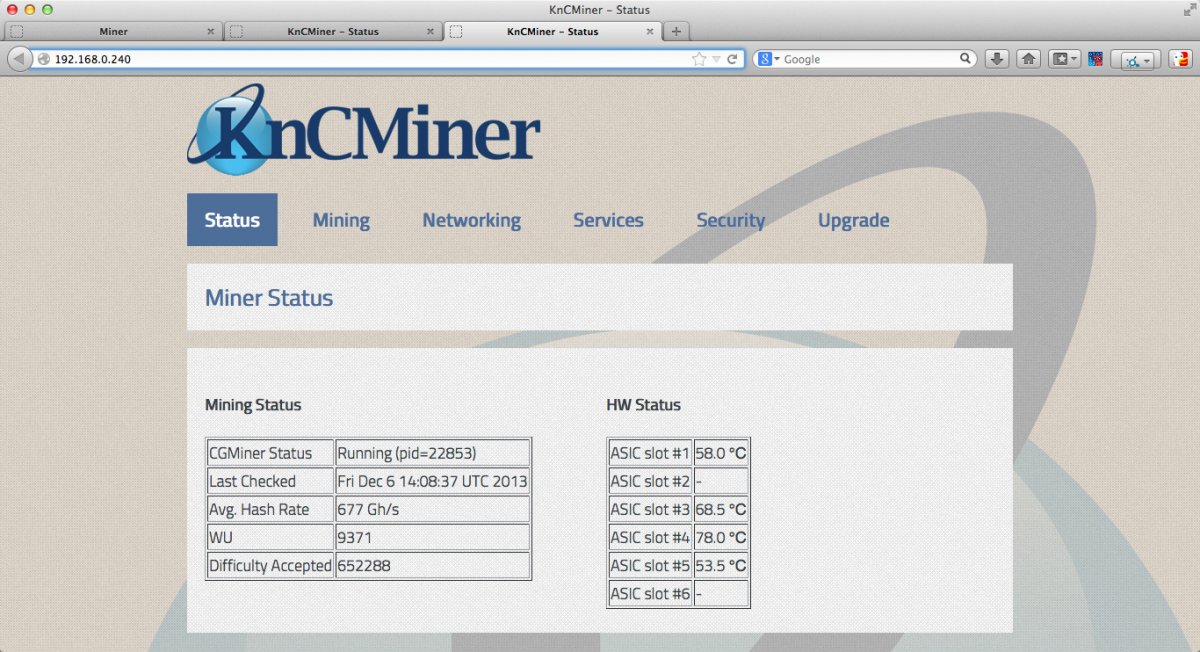The image size is (1200, 652).
Task: Click the 652288 value cell
Action: (432, 565)
